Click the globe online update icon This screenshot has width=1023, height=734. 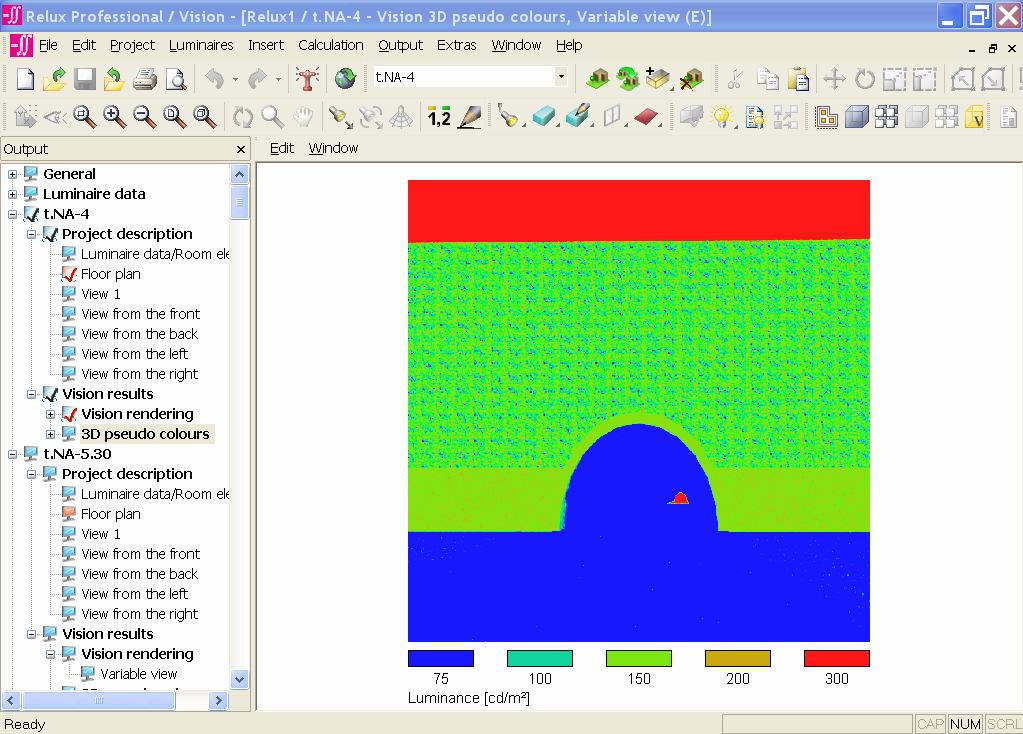coord(345,78)
